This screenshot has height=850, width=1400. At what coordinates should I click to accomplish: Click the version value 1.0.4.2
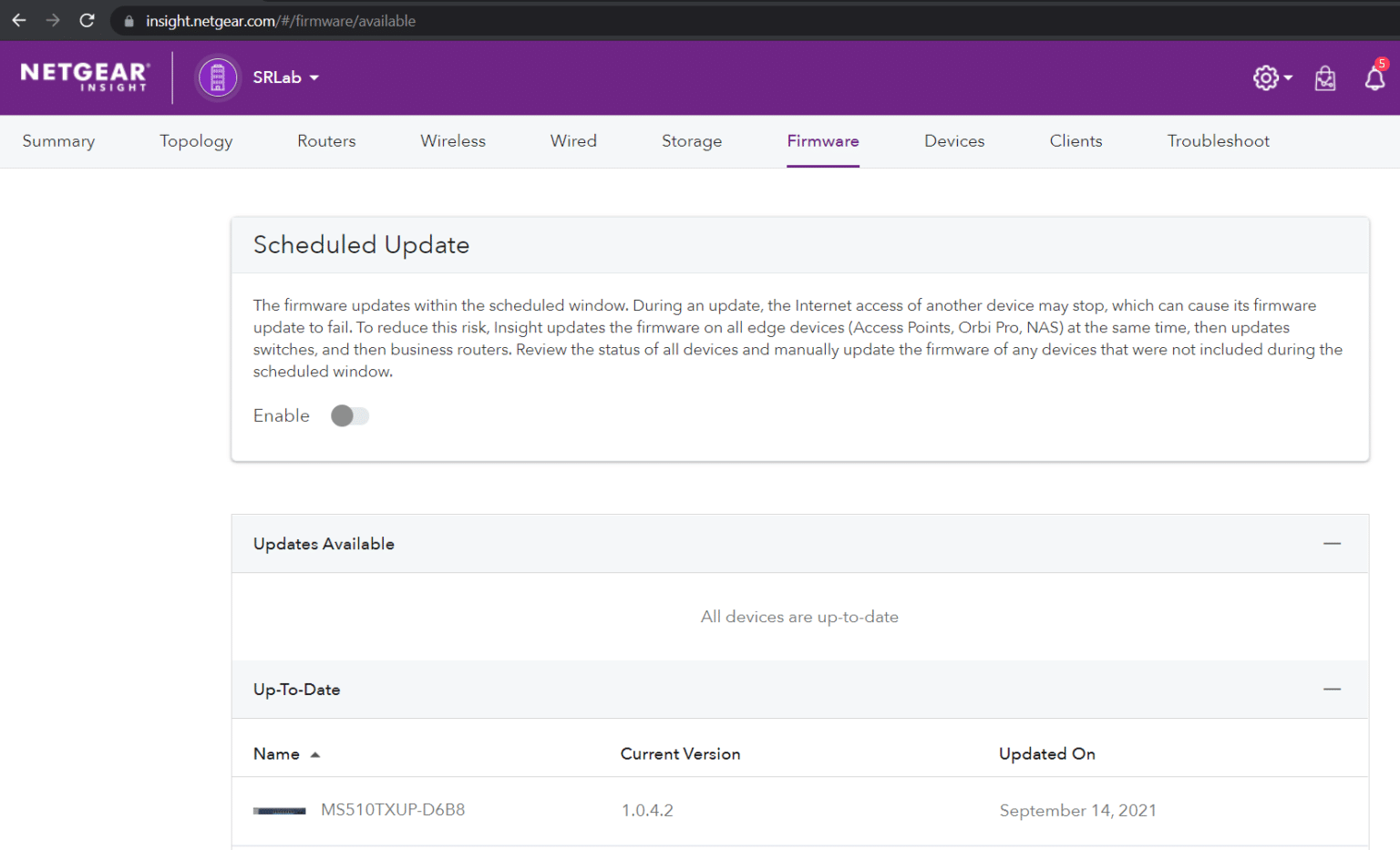[x=647, y=811]
